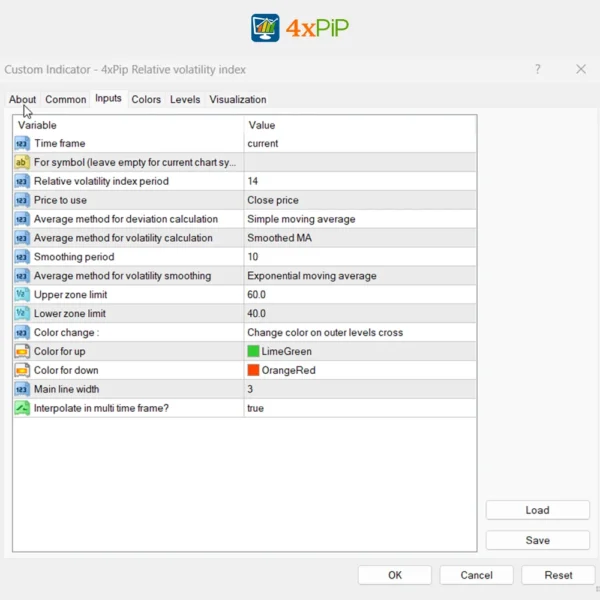Click the boolean icon beside Interpolate row
600x600 pixels.
22,408
